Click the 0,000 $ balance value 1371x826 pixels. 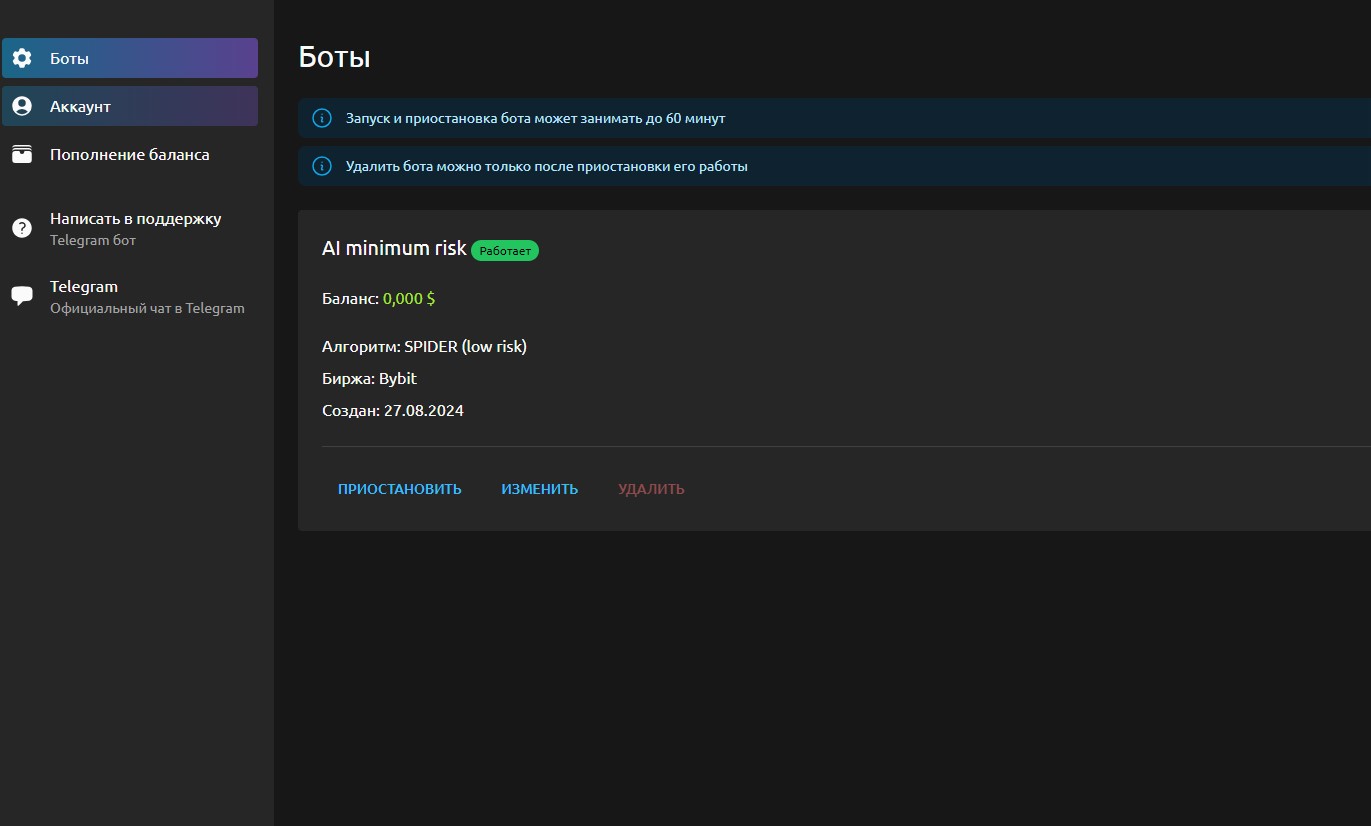click(x=409, y=298)
